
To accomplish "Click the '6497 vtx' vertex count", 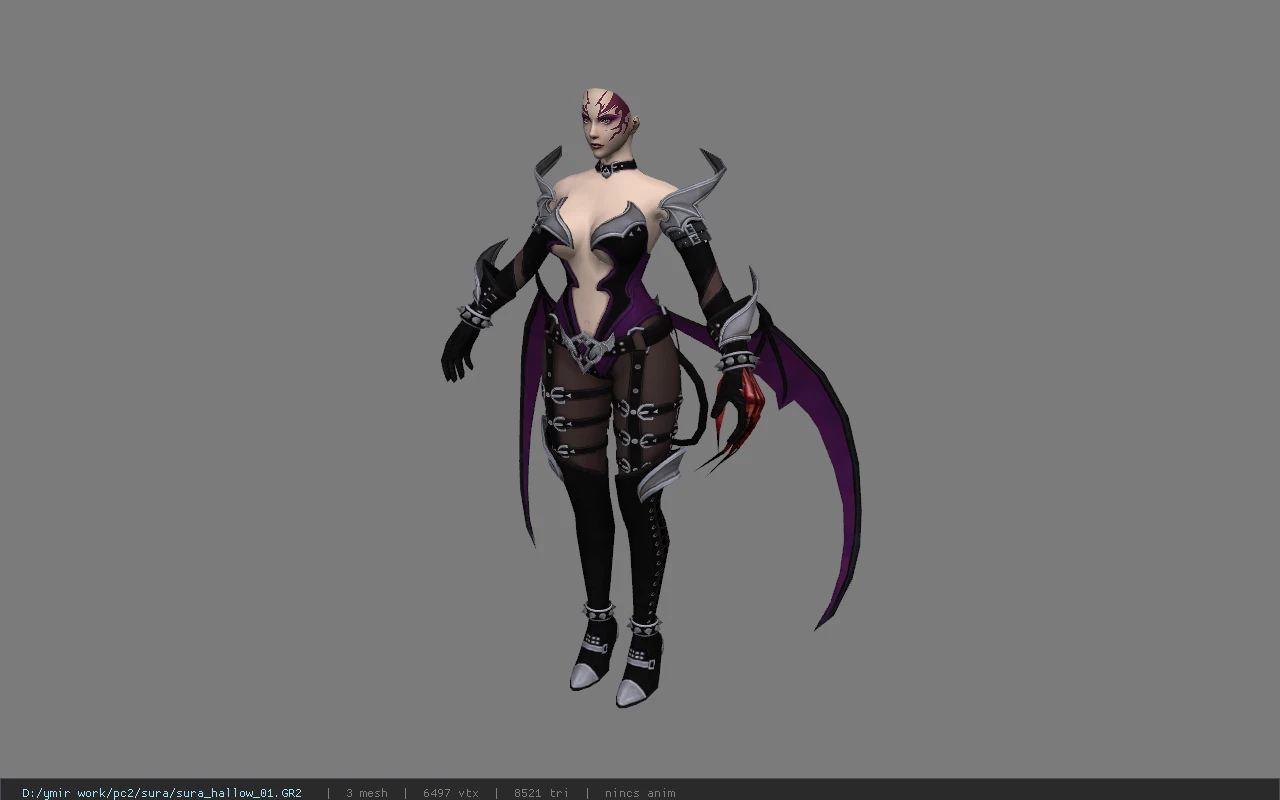I will click(x=451, y=793).
